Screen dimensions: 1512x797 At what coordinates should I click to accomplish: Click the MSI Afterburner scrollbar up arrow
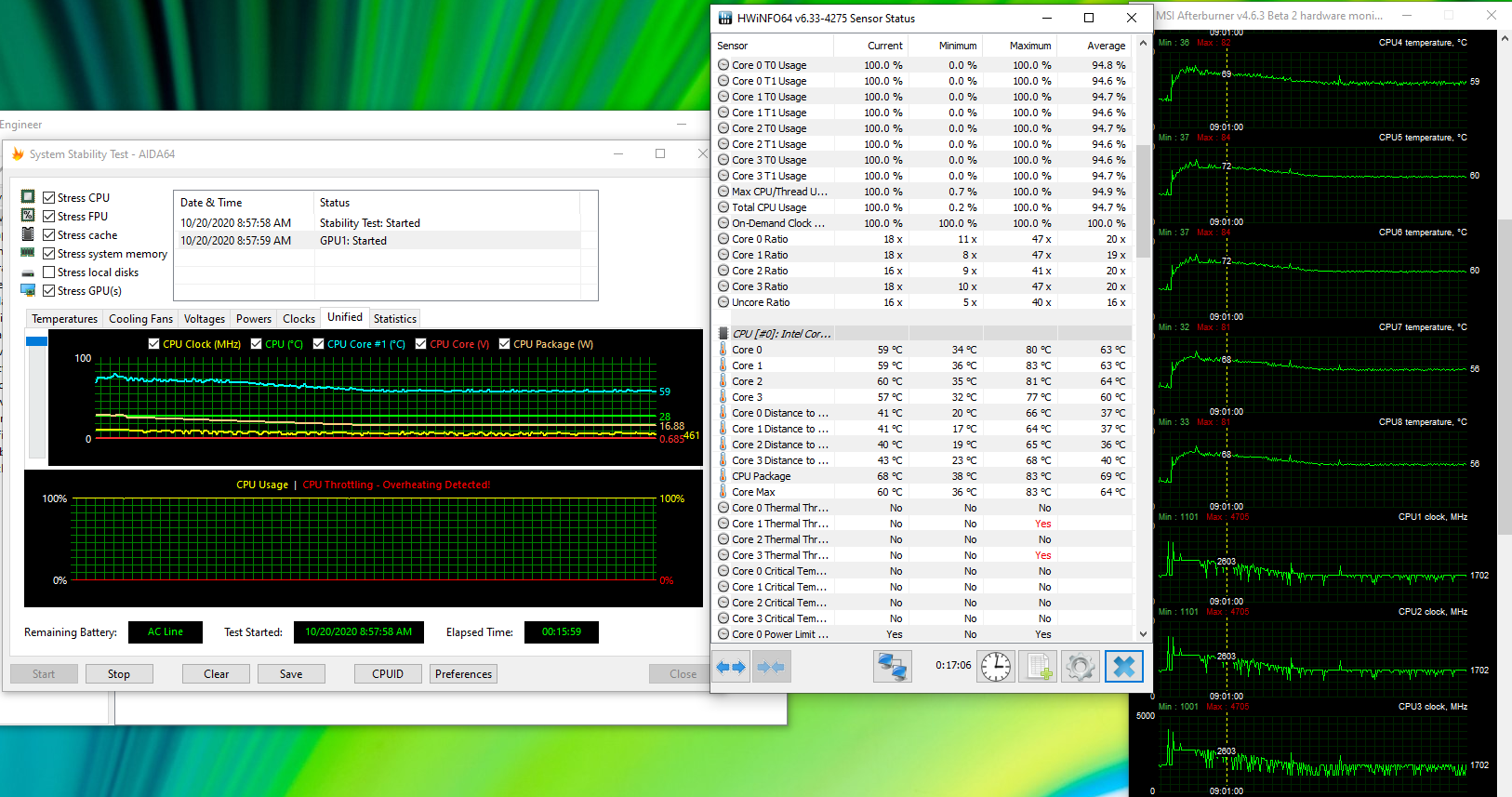click(1505, 38)
